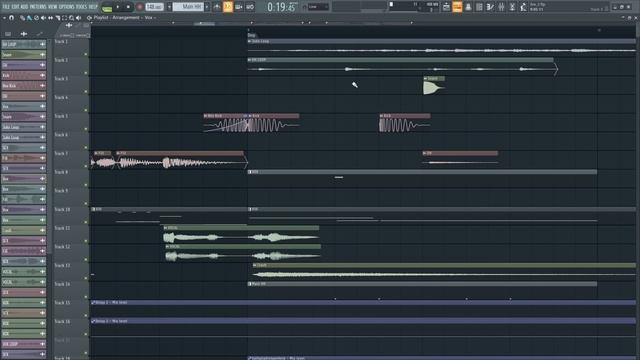Image resolution: width=640 pixels, height=360 pixels.
Task: Mute Track 3 with its green dot
Action: point(86,92)
